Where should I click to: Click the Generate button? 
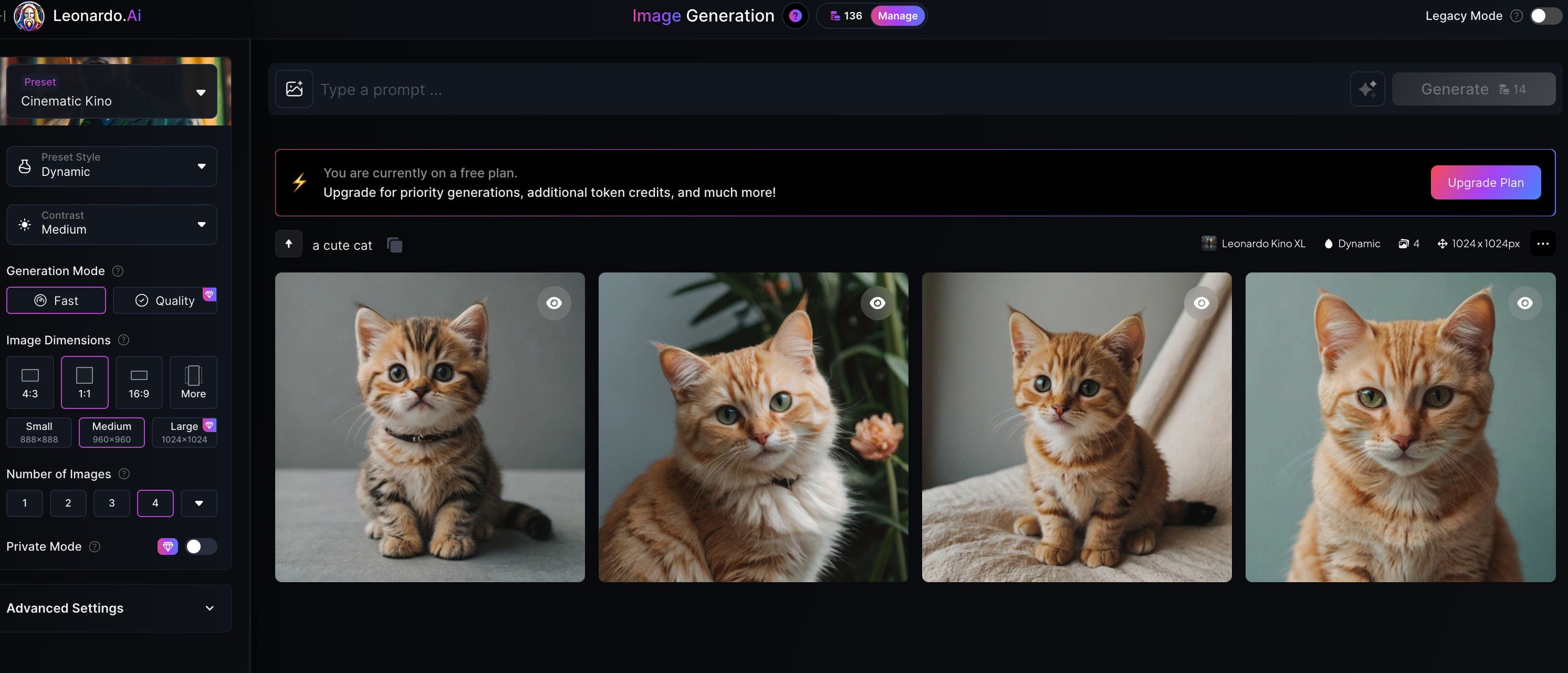[1473, 89]
